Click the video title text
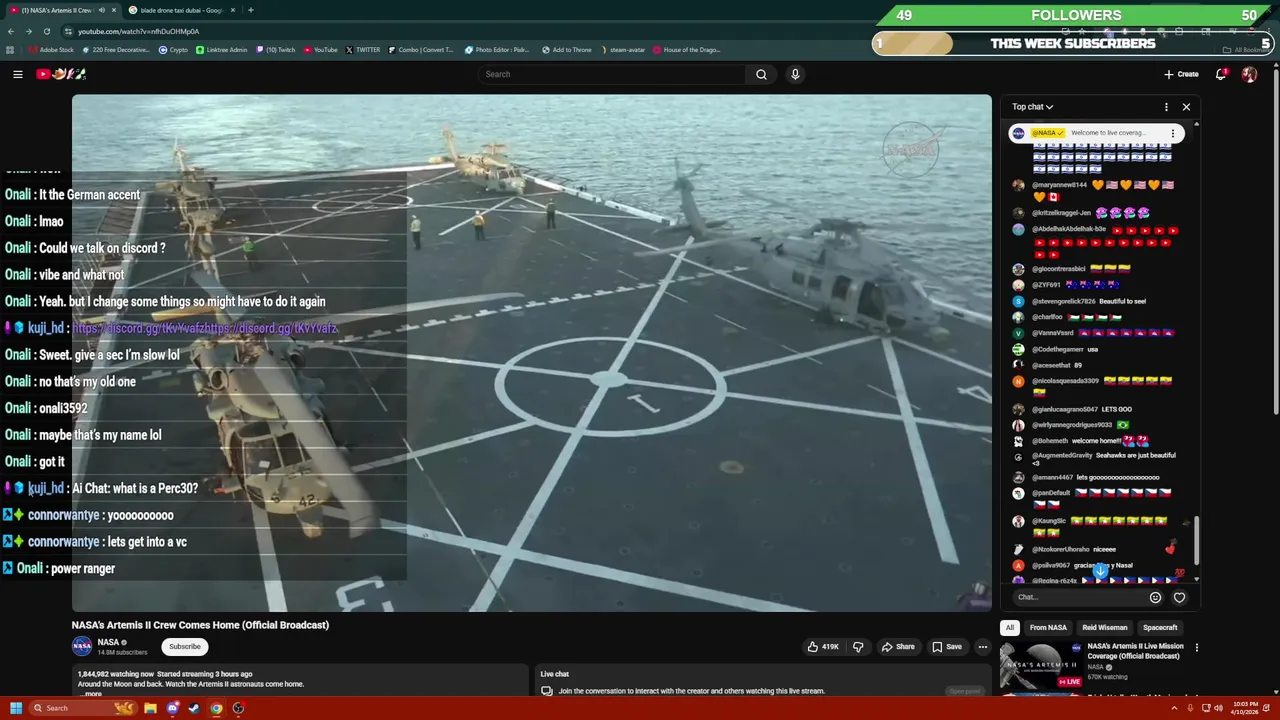 pos(200,625)
